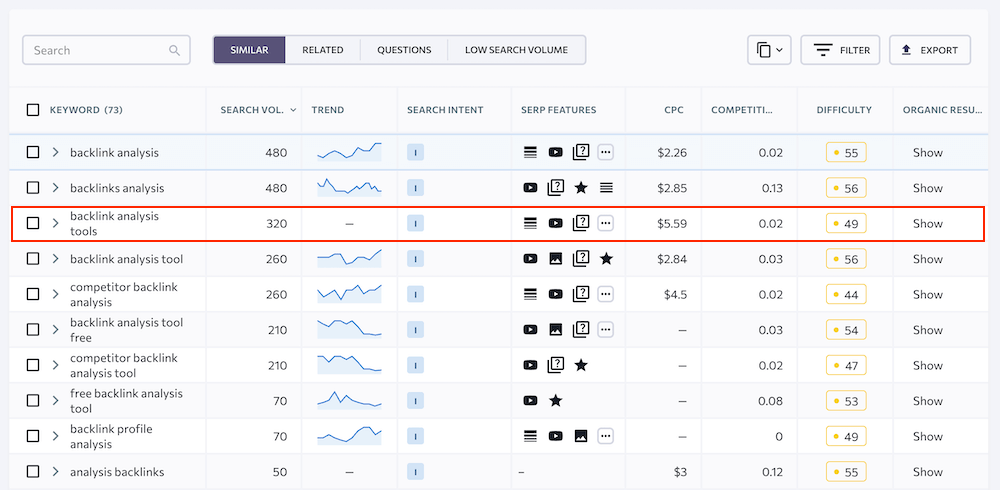
Task: Click the magnifier icon in the search box
Action: [175, 50]
